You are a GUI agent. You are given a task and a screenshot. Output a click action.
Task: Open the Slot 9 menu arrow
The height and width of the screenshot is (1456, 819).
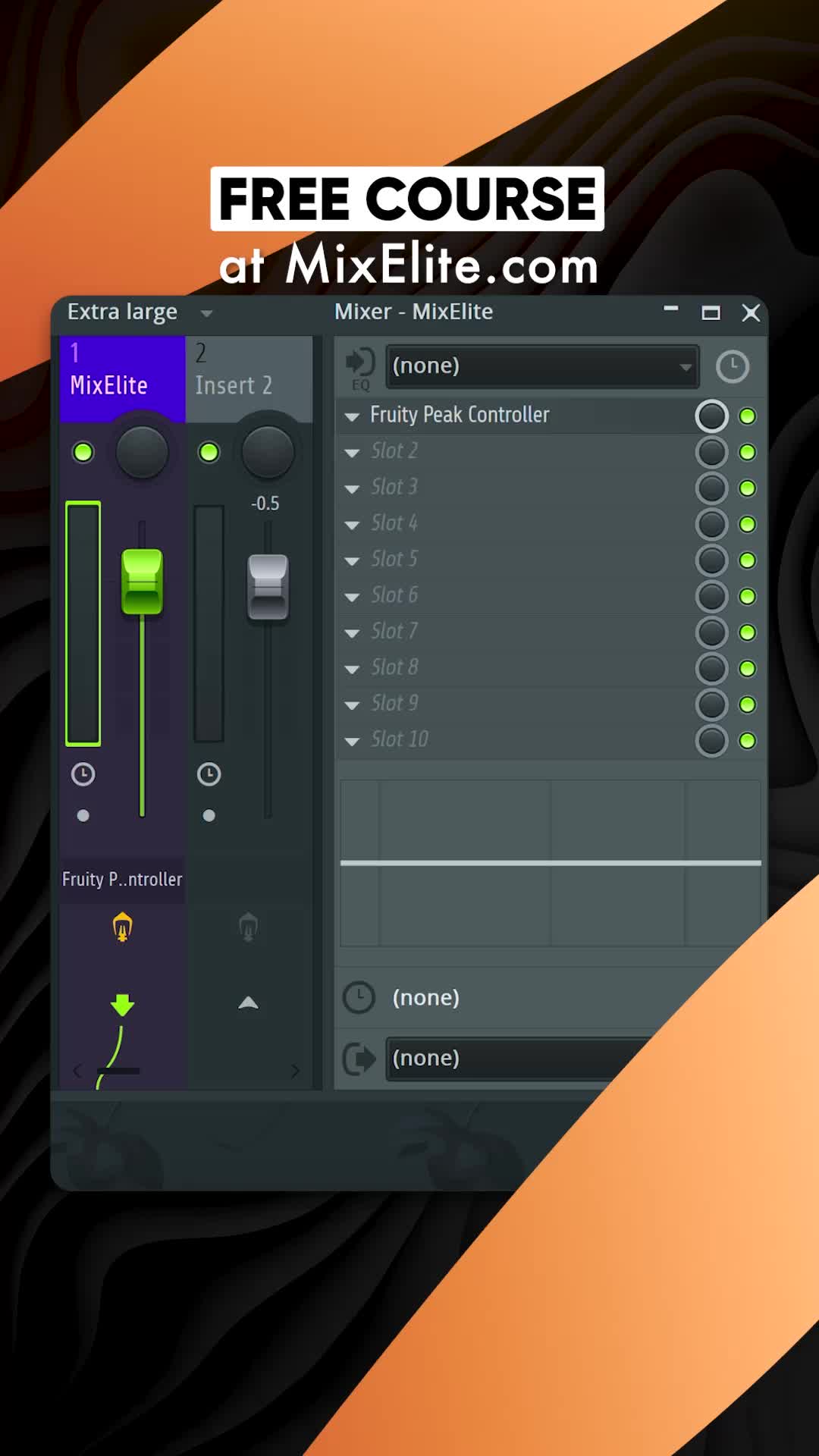[x=352, y=705]
